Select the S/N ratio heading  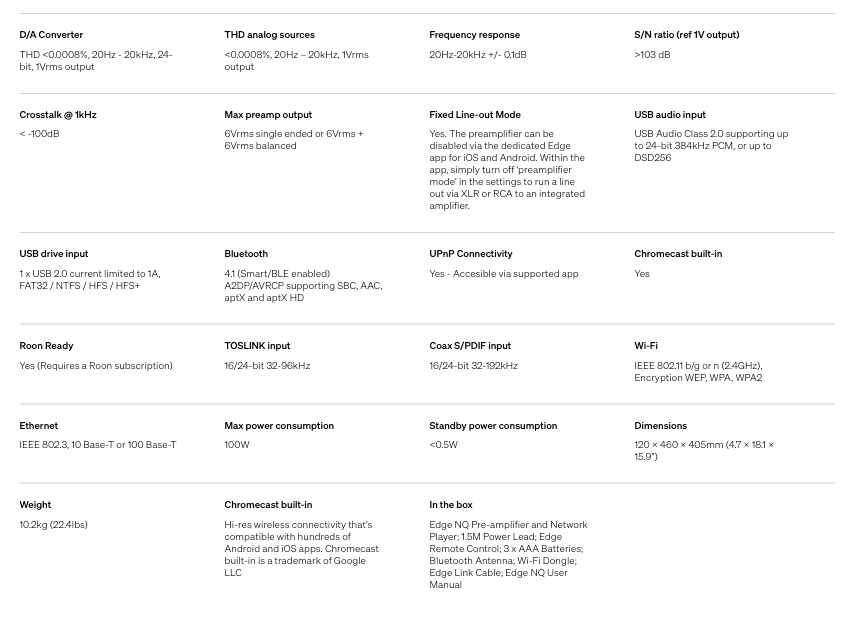(x=687, y=35)
